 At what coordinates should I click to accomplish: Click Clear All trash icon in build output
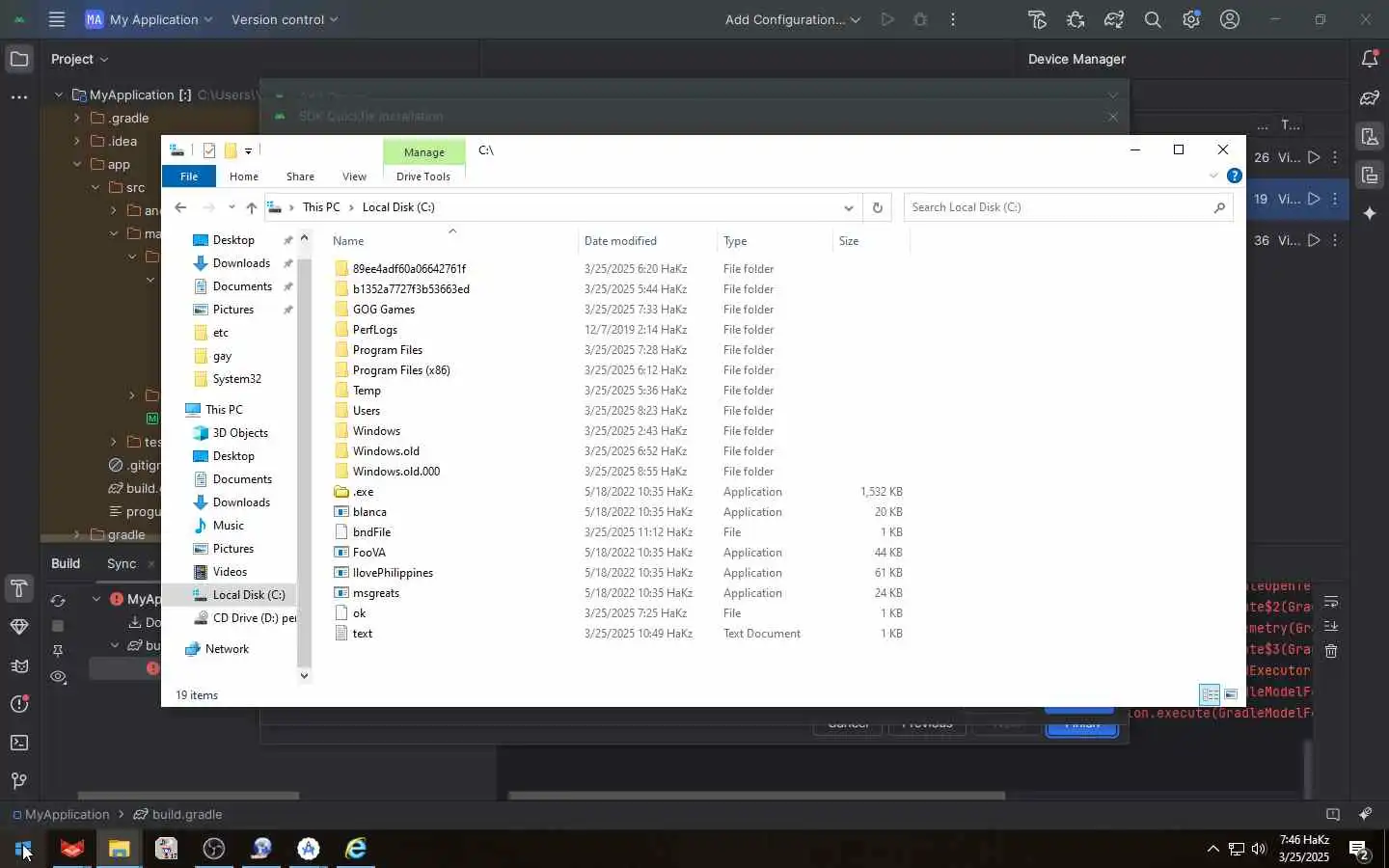[x=1331, y=651]
